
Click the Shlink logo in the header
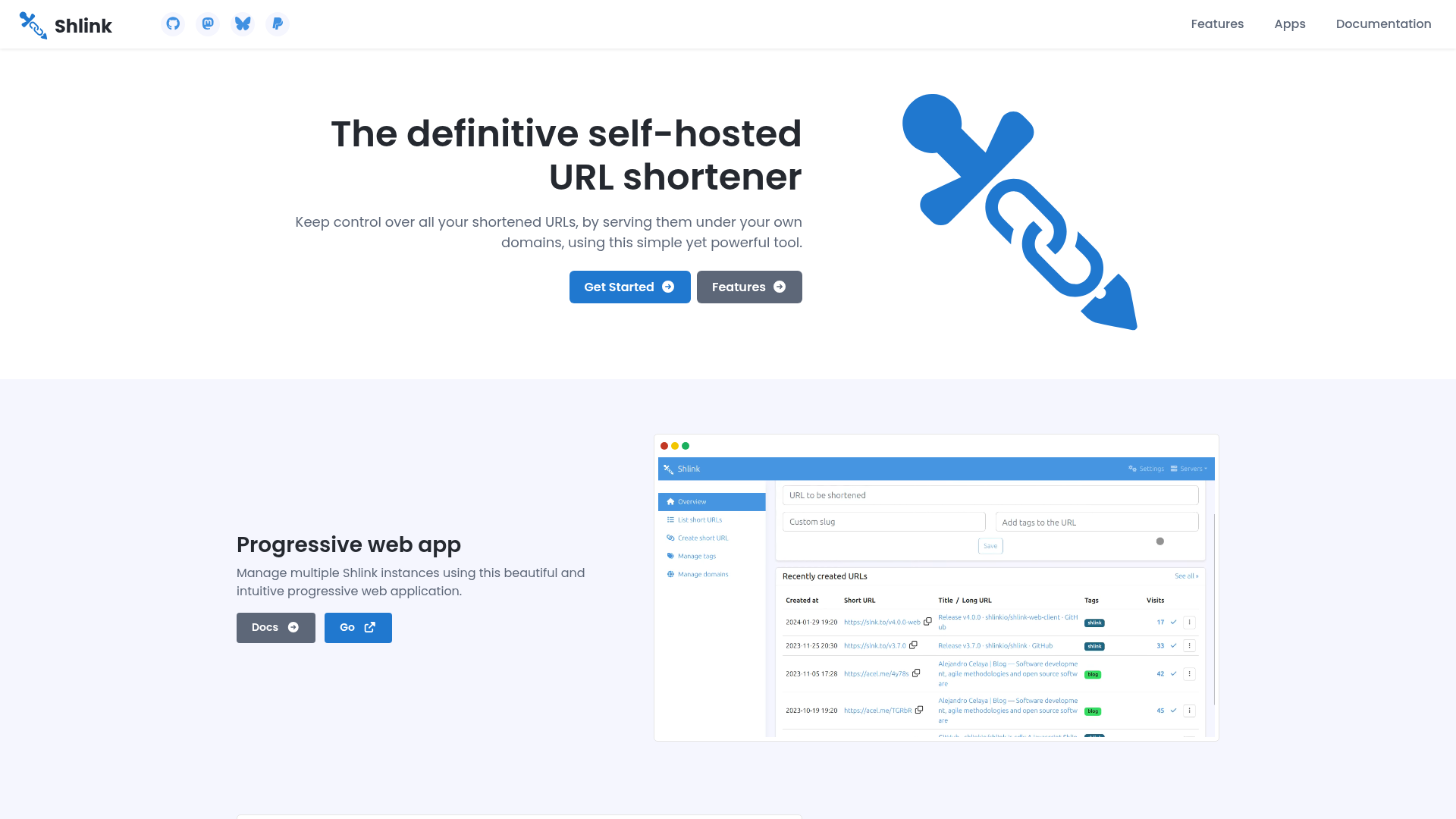(x=33, y=25)
